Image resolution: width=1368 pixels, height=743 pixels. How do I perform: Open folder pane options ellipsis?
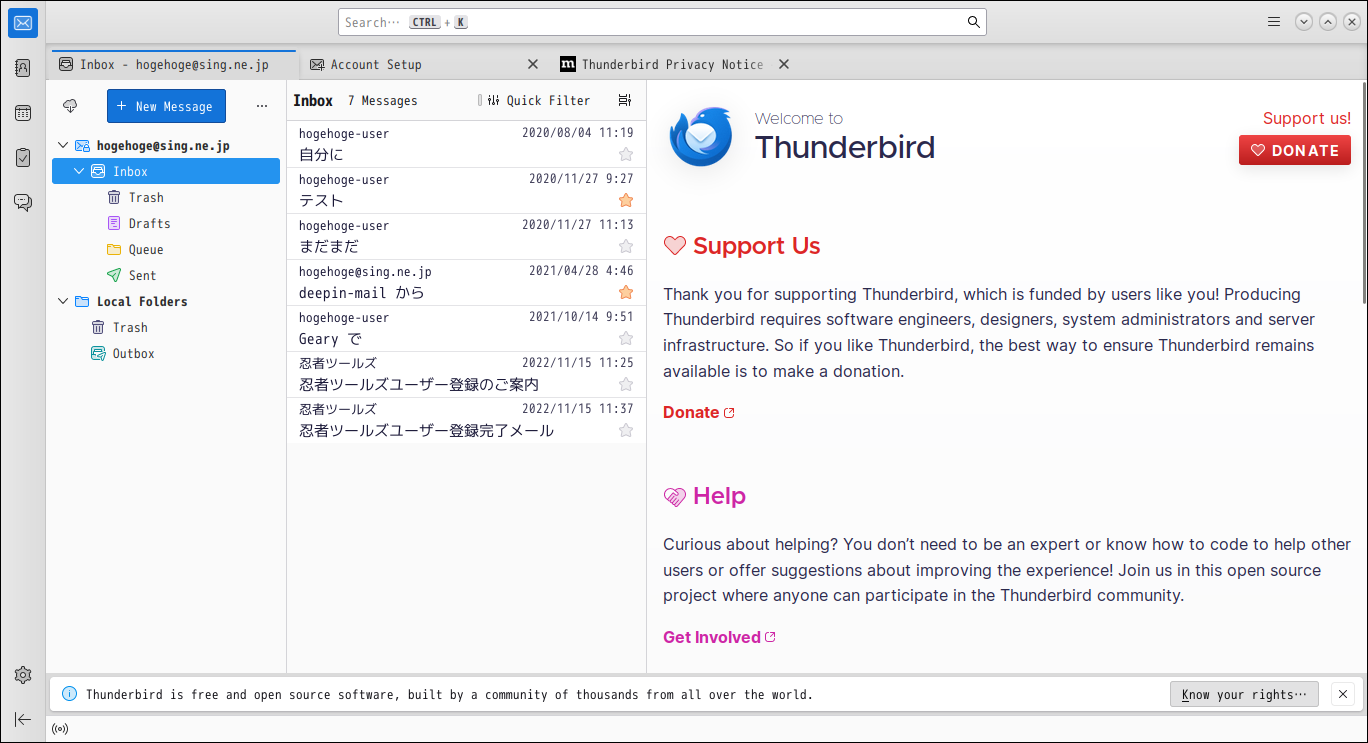[x=262, y=106]
